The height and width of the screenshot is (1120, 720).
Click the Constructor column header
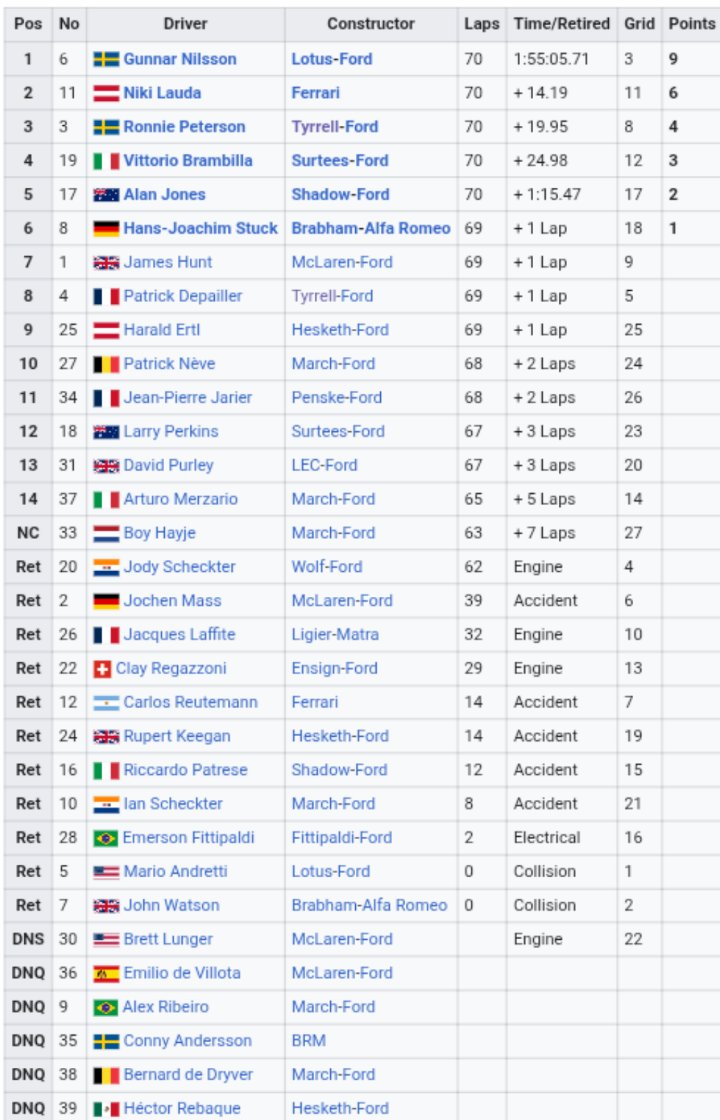coord(371,24)
